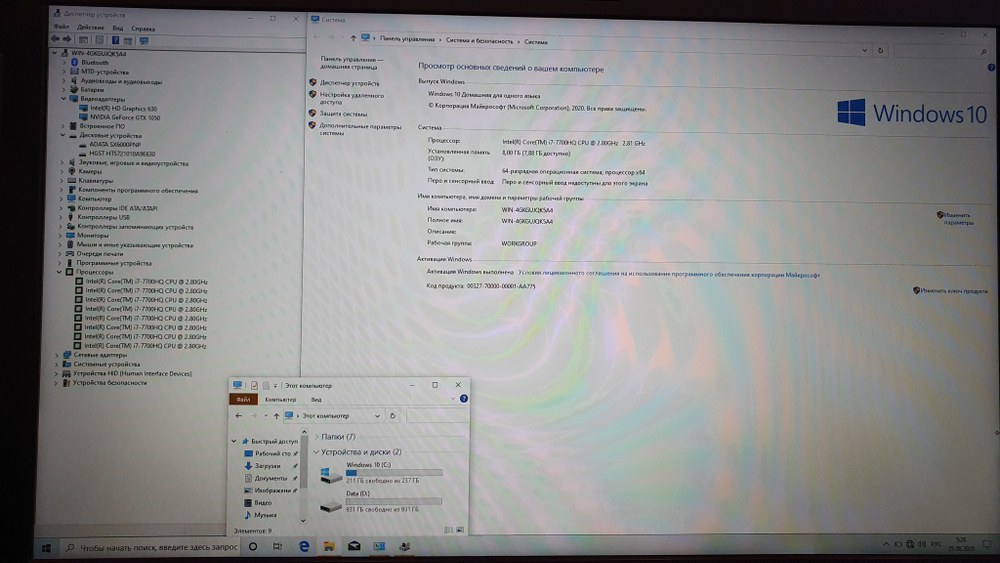Open the Microsoft license terms link
1000x563 pixels.
tap(669, 275)
